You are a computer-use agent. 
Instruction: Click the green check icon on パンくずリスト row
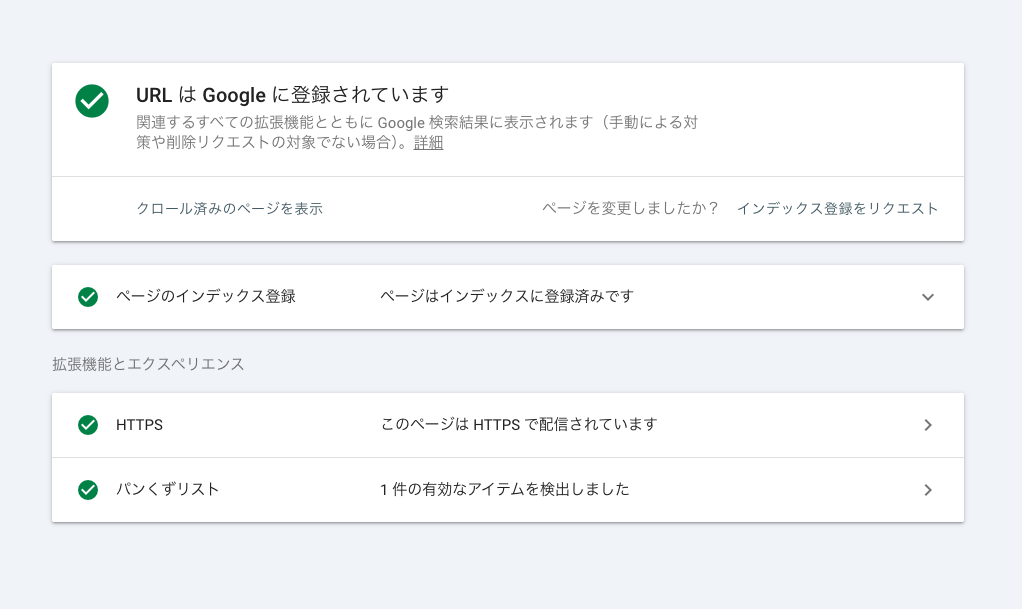(x=88, y=490)
